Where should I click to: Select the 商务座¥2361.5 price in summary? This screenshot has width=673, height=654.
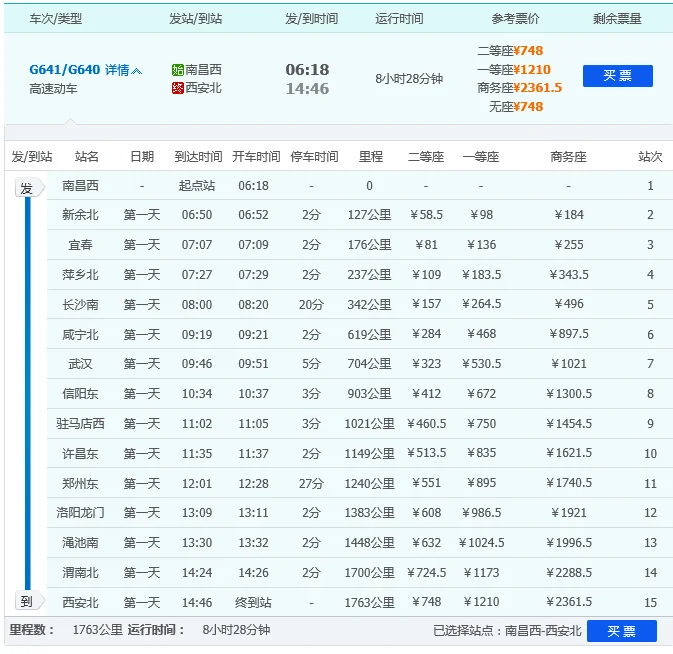pos(519,88)
